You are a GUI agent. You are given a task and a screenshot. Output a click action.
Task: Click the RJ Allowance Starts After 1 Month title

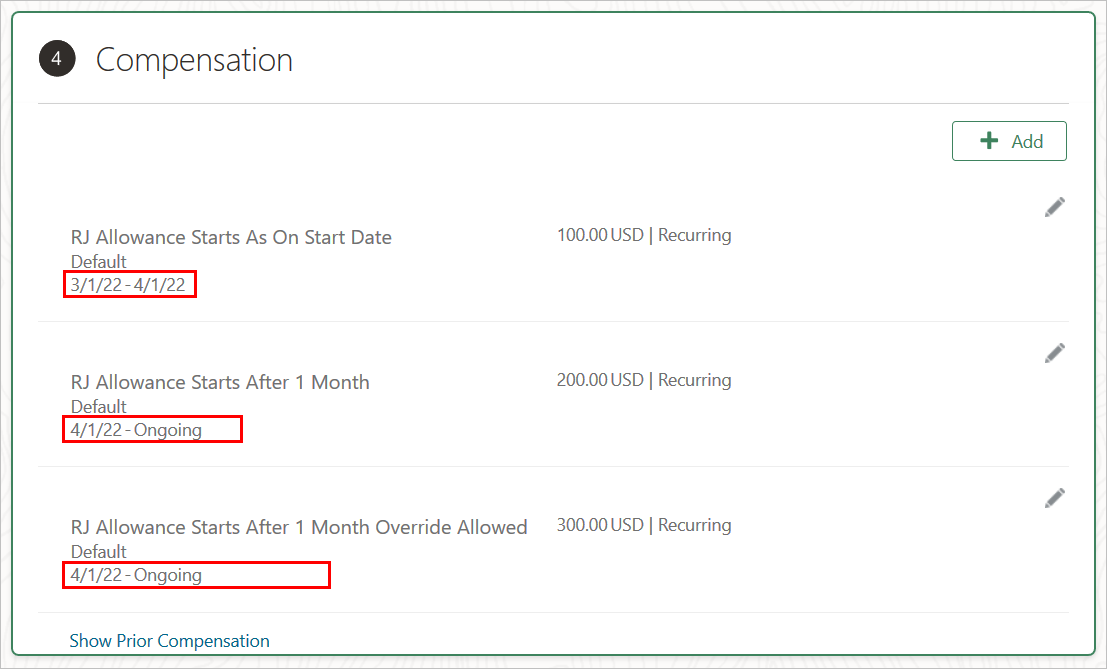[x=220, y=382]
